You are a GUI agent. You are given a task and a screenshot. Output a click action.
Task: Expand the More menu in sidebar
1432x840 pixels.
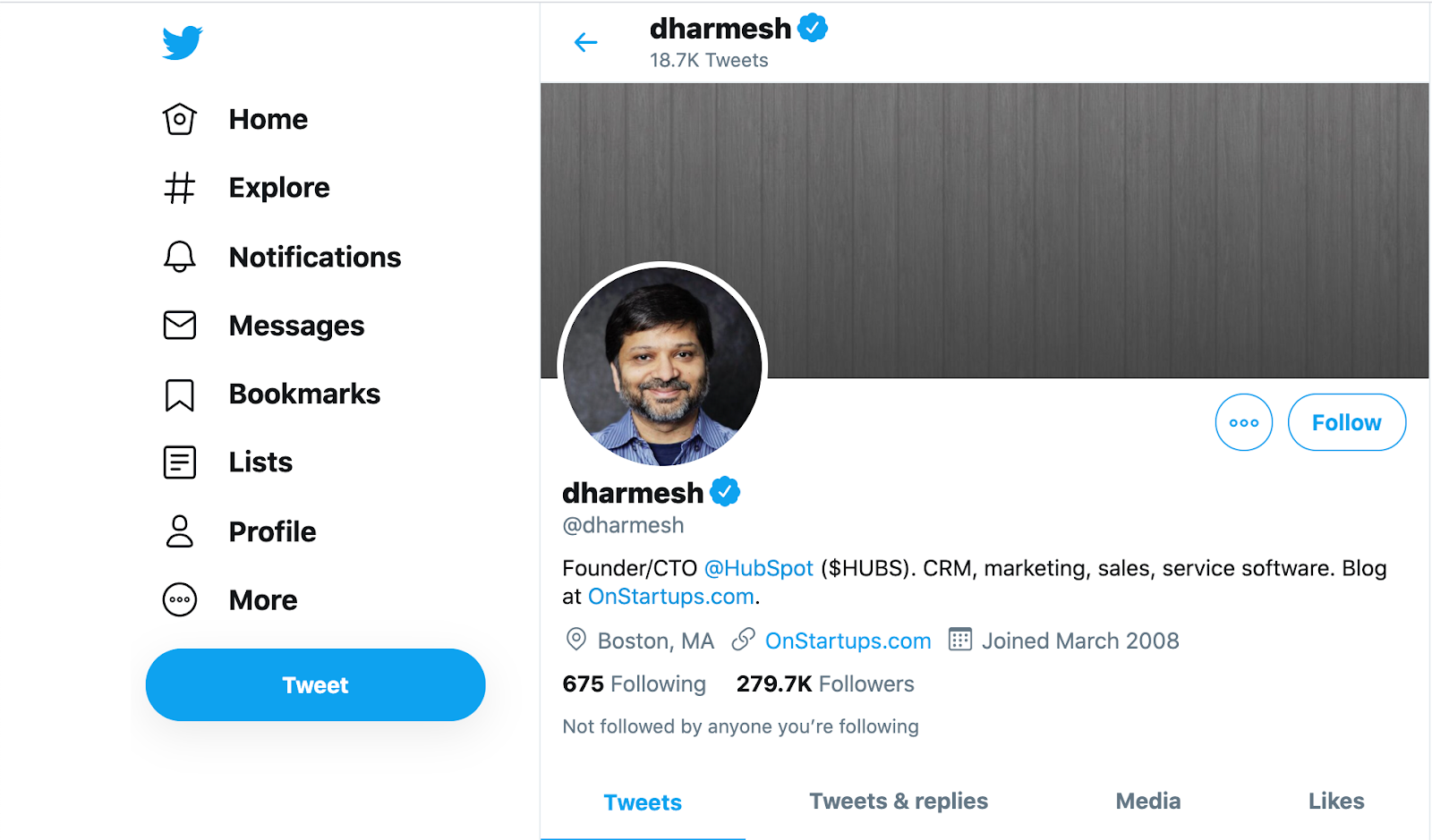180,600
